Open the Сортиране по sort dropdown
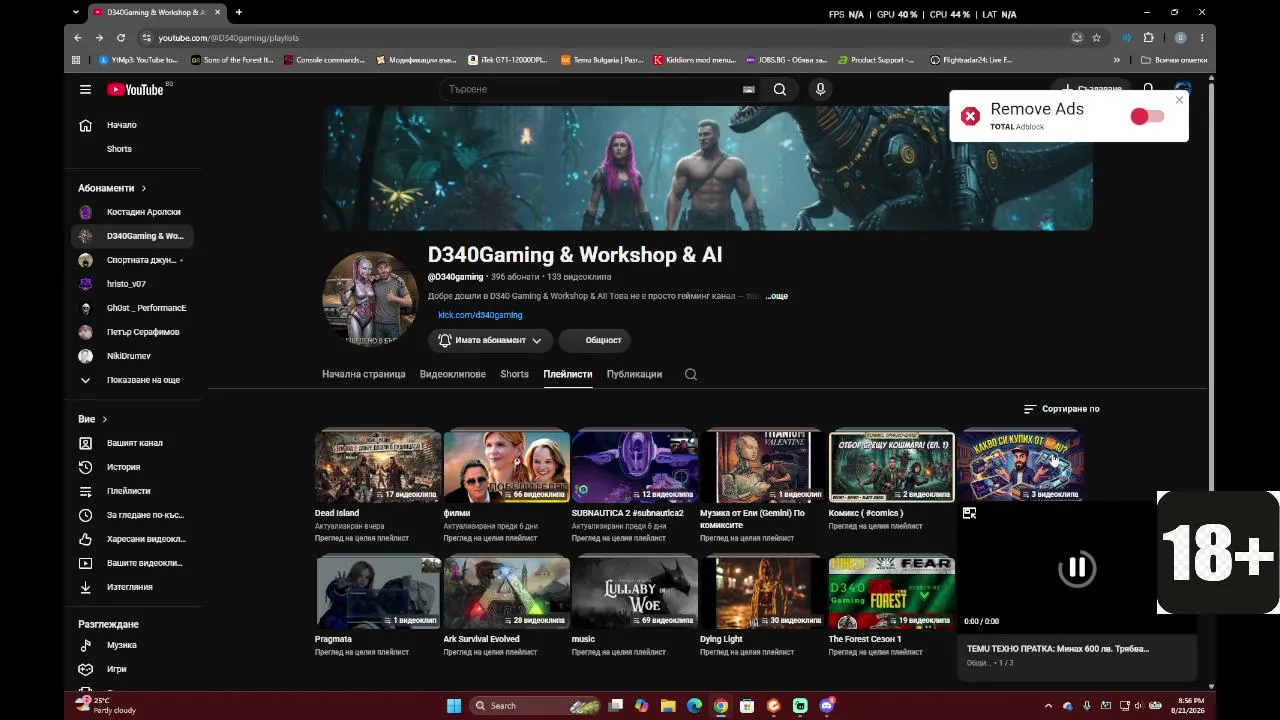This screenshot has height=720, width=1280. [1062, 409]
